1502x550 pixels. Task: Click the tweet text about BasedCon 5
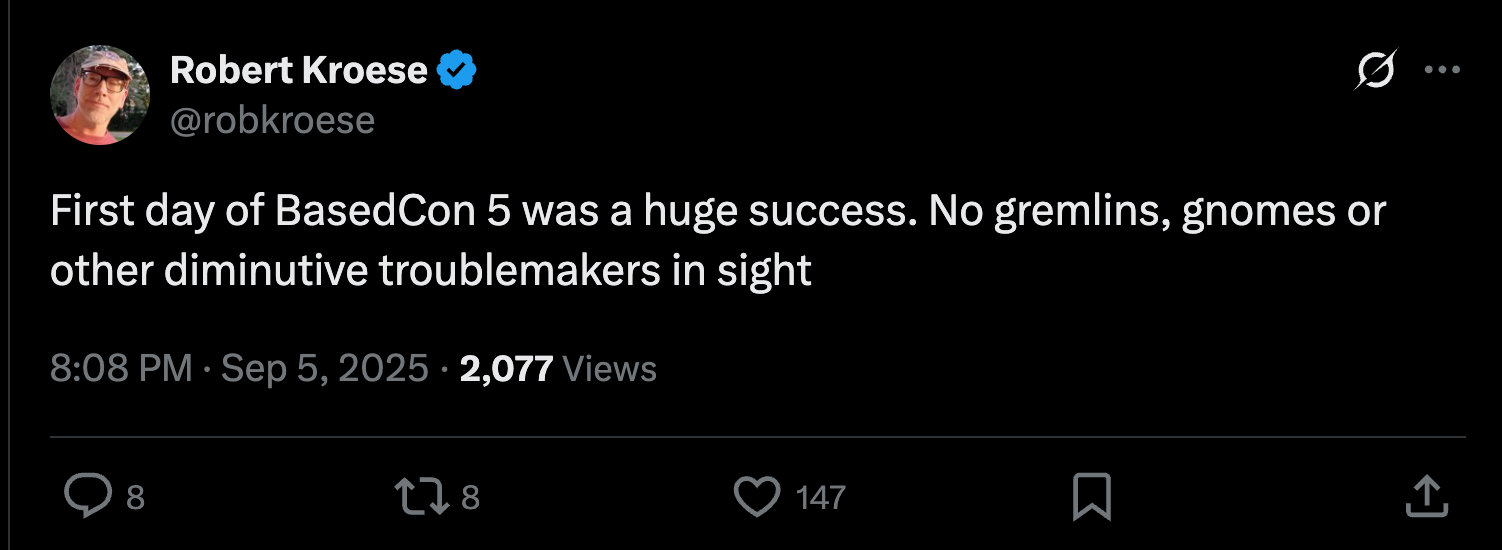[718, 241]
